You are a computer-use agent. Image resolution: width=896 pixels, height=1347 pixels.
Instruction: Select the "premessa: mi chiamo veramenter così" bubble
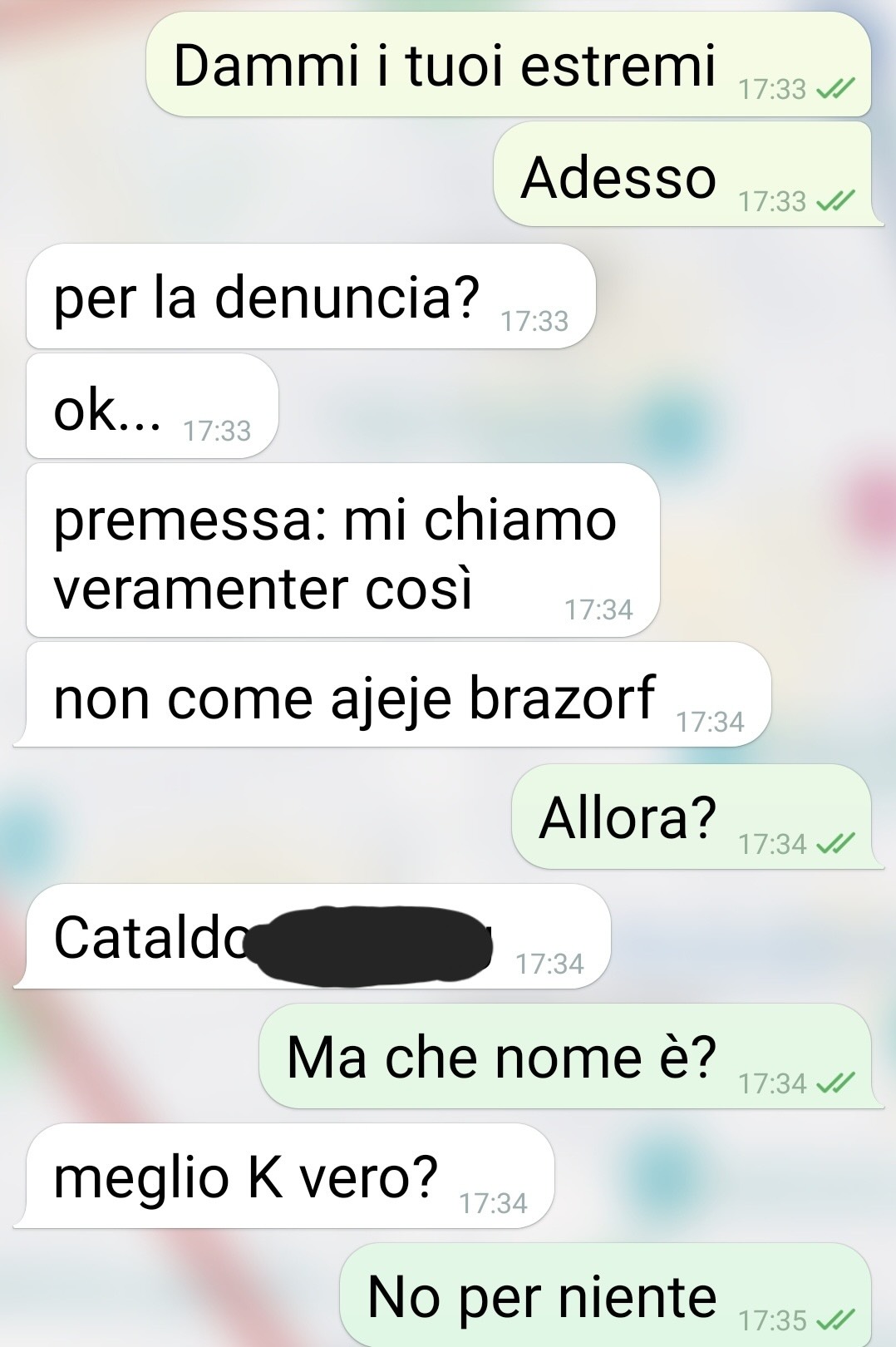pyautogui.click(x=342, y=550)
